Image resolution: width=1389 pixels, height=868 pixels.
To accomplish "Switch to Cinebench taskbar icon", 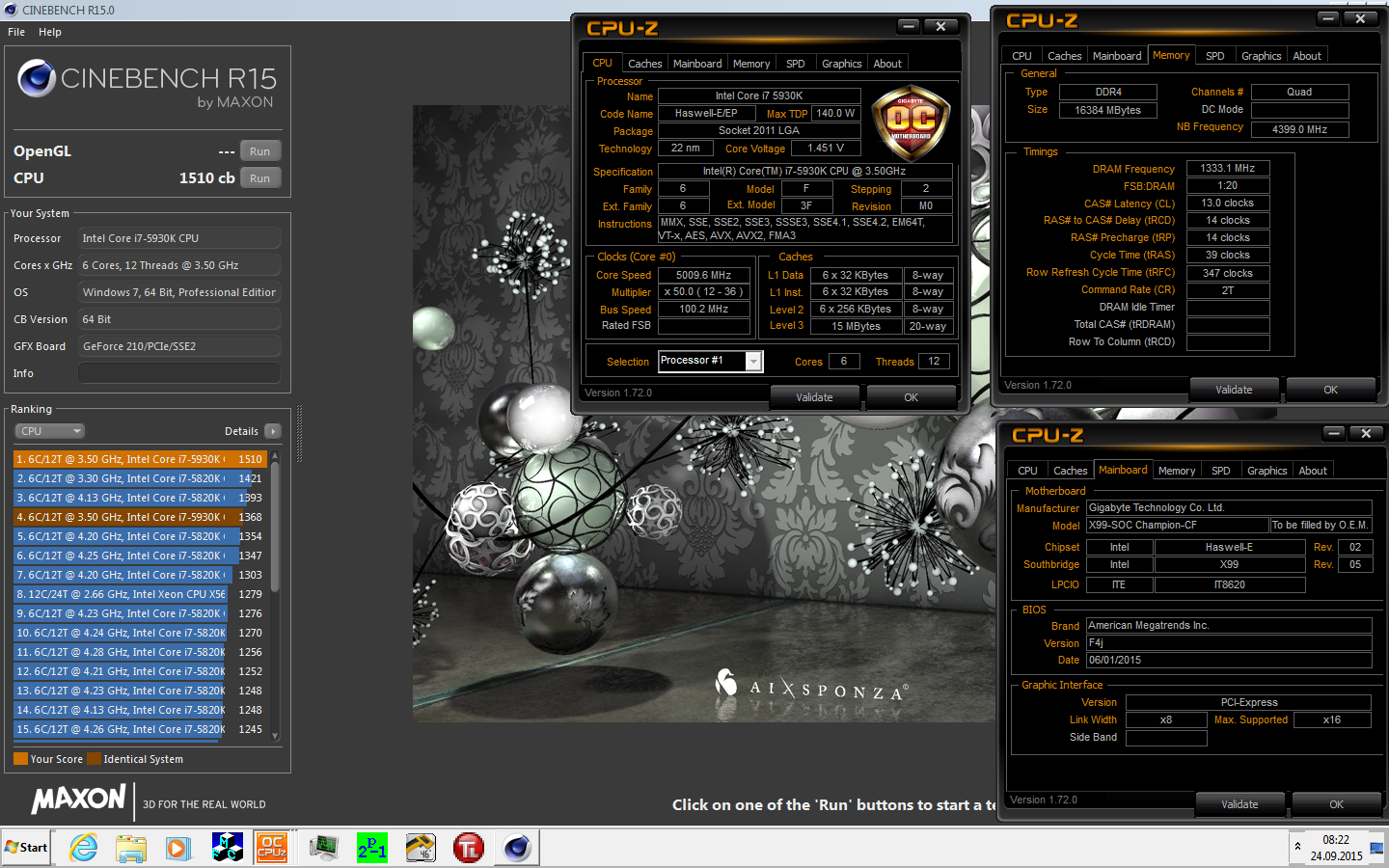I will [x=517, y=848].
